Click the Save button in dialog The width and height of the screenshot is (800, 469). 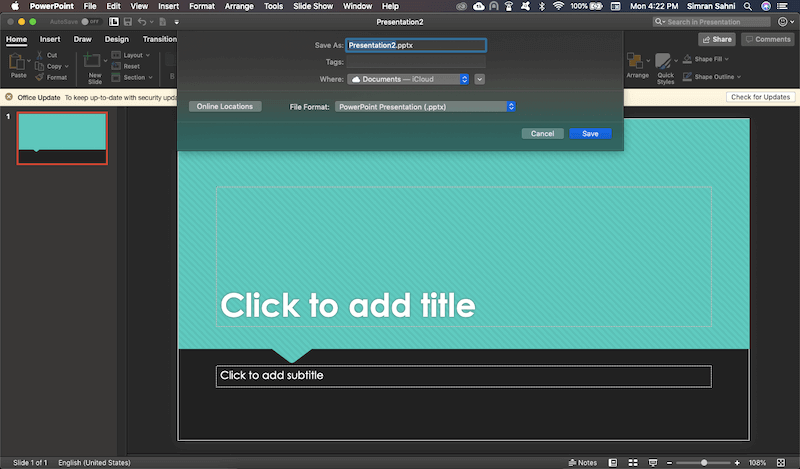590,134
